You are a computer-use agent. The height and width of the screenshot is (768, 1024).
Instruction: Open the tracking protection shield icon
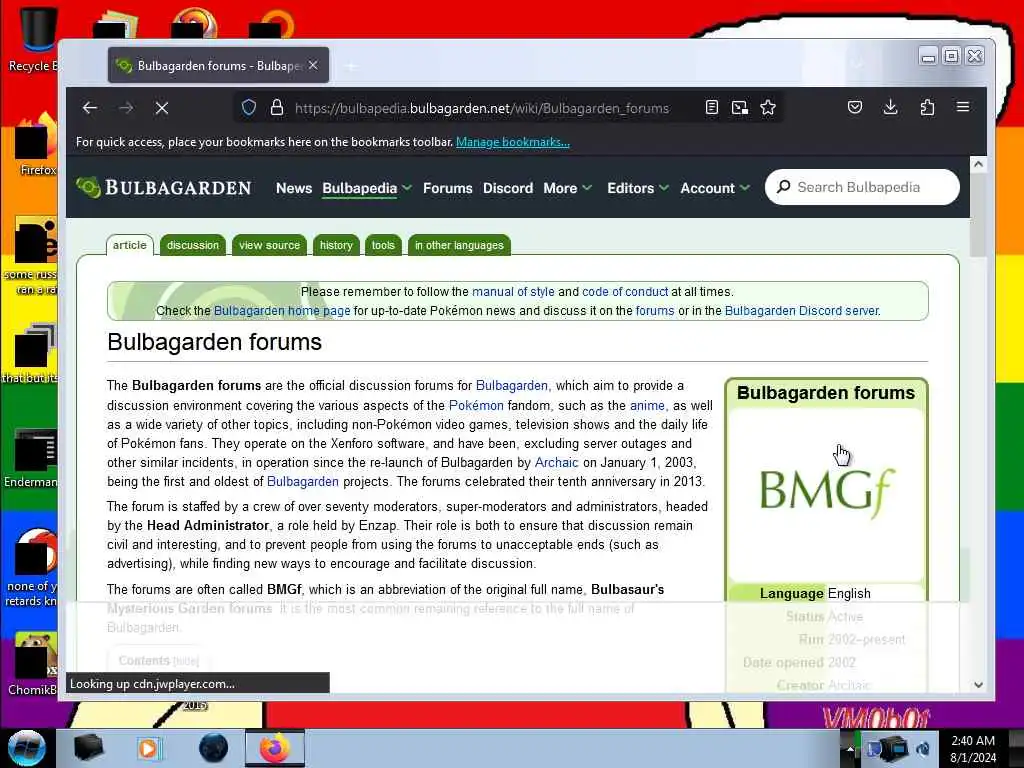point(249,108)
